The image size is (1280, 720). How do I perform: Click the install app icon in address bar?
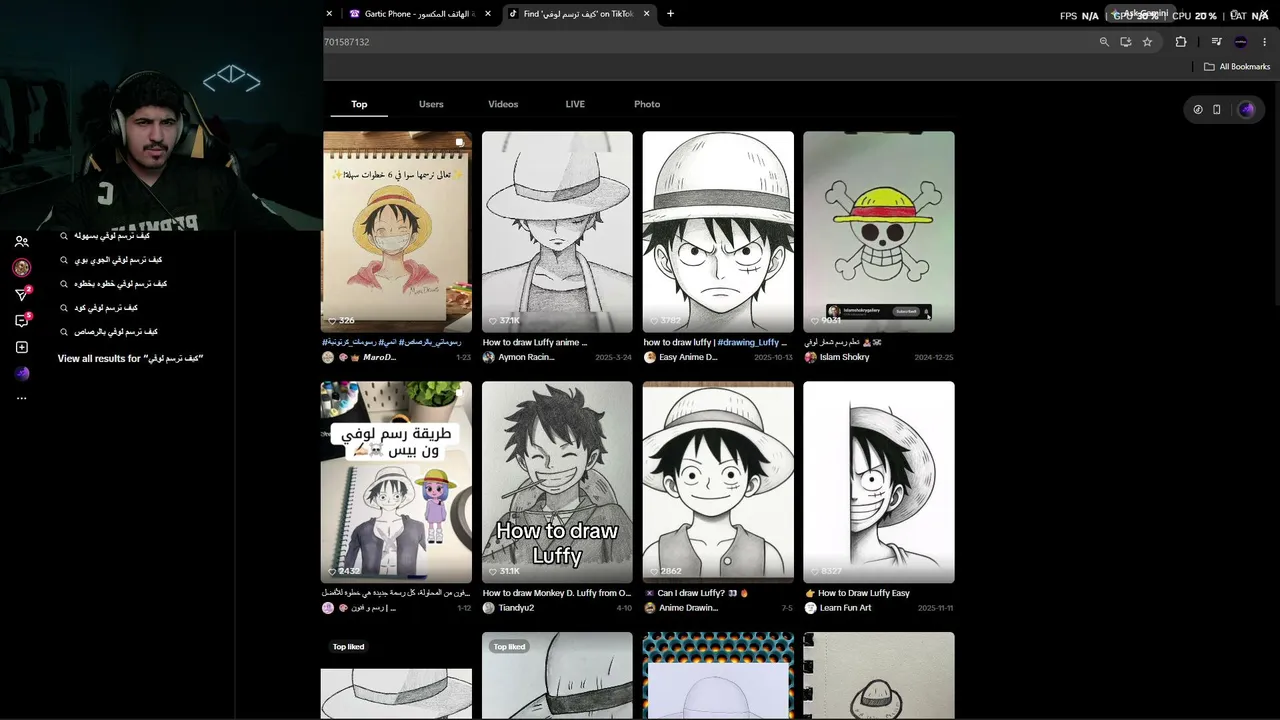tap(1126, 42)
